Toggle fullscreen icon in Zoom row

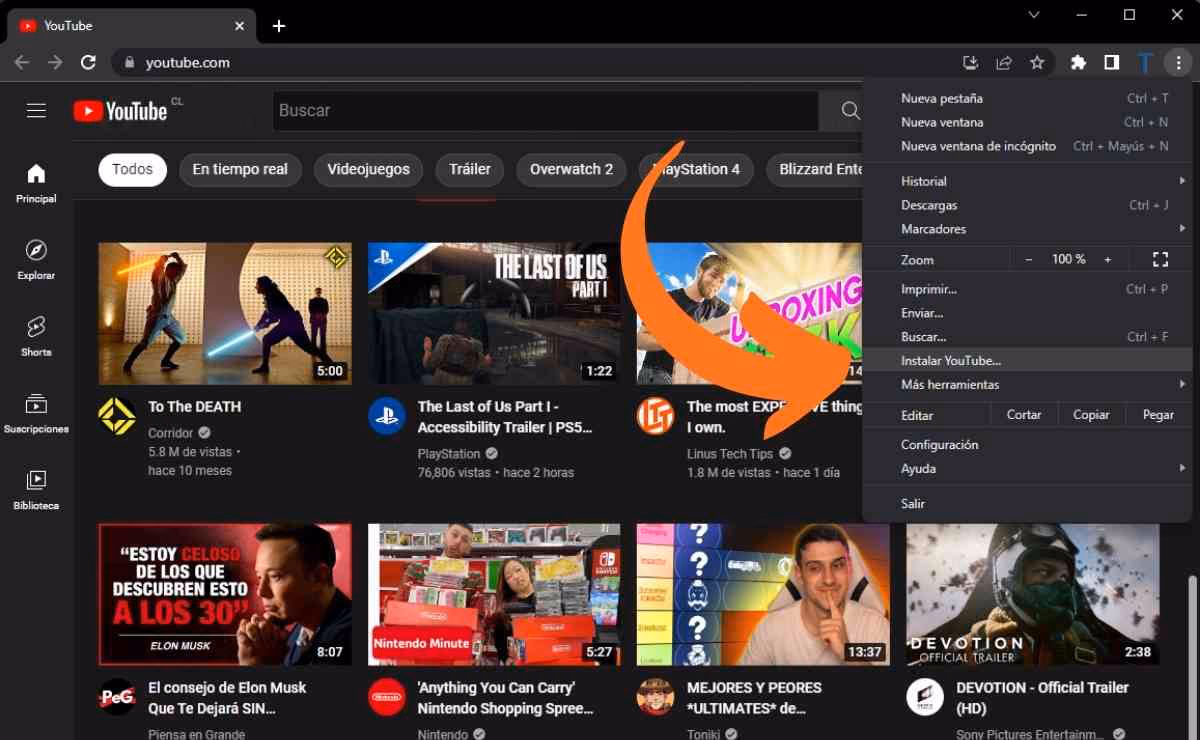click(1160, 259)
